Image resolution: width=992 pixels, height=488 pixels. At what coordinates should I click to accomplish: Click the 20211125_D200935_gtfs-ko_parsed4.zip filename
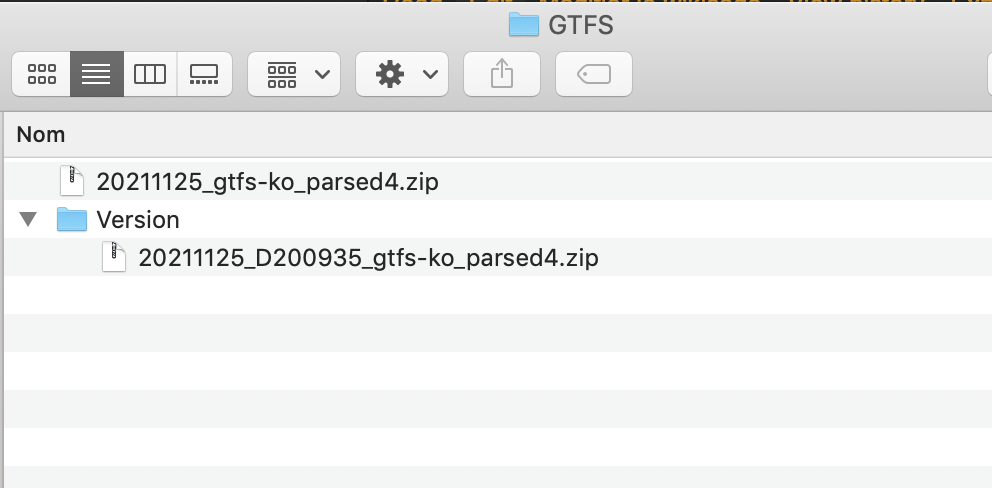[368, 259]
